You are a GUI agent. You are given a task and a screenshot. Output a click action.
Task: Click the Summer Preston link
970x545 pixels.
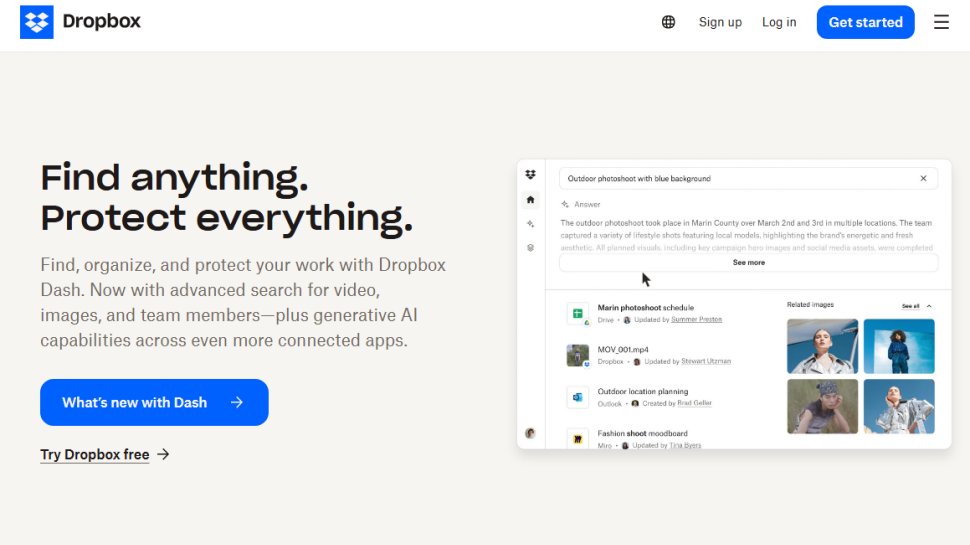tap(696, 320)
